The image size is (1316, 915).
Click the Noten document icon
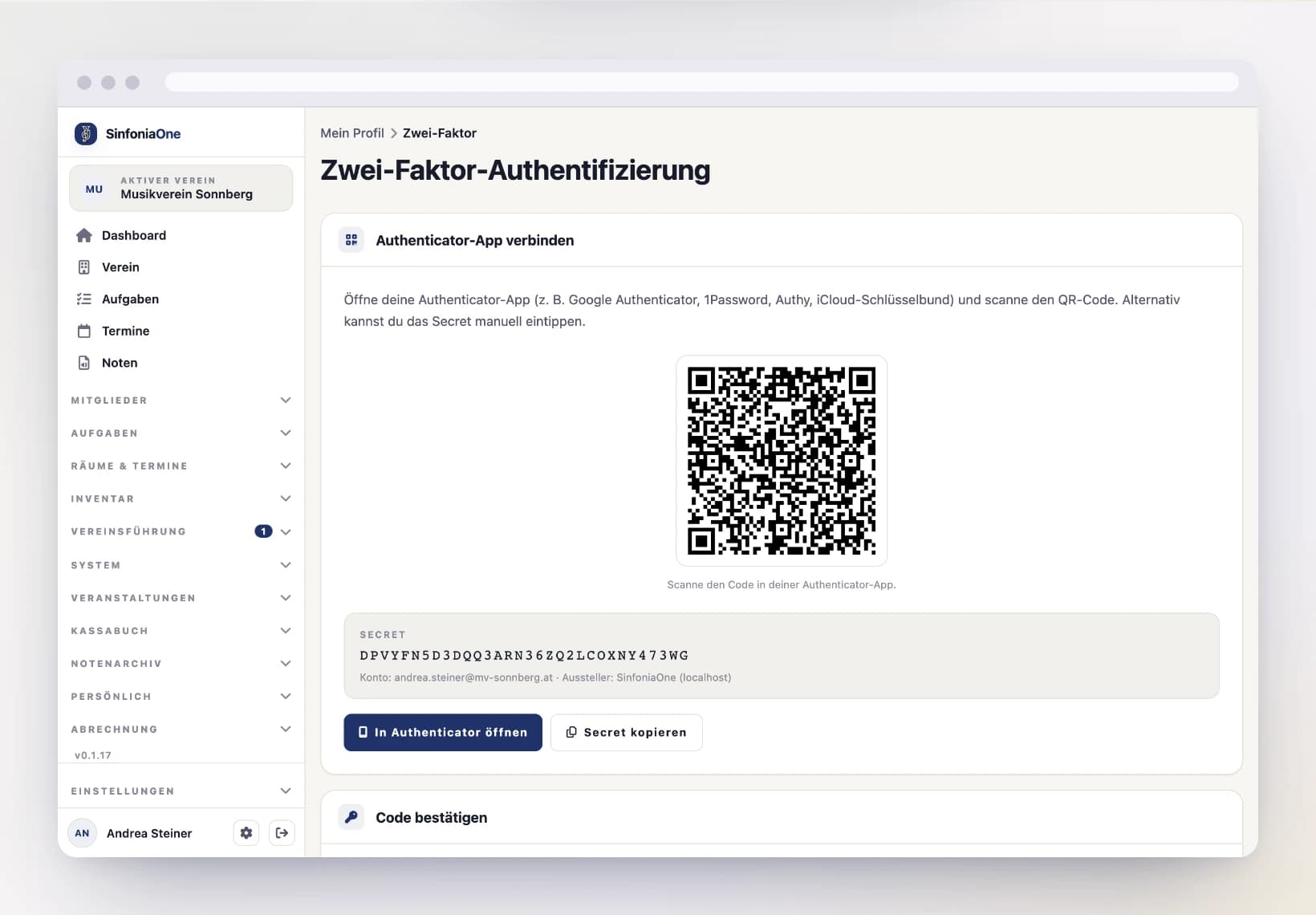84,363
